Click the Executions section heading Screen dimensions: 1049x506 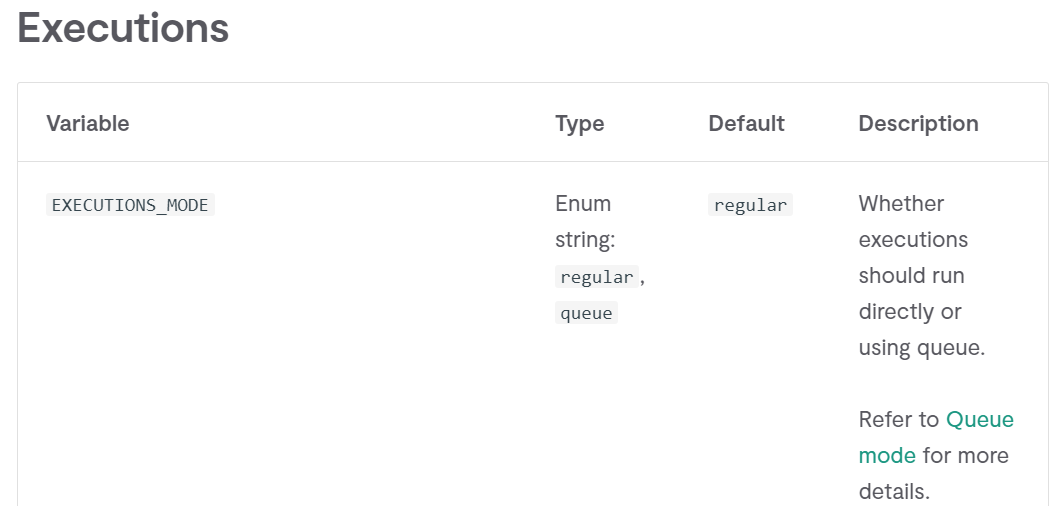coord(123,28)
